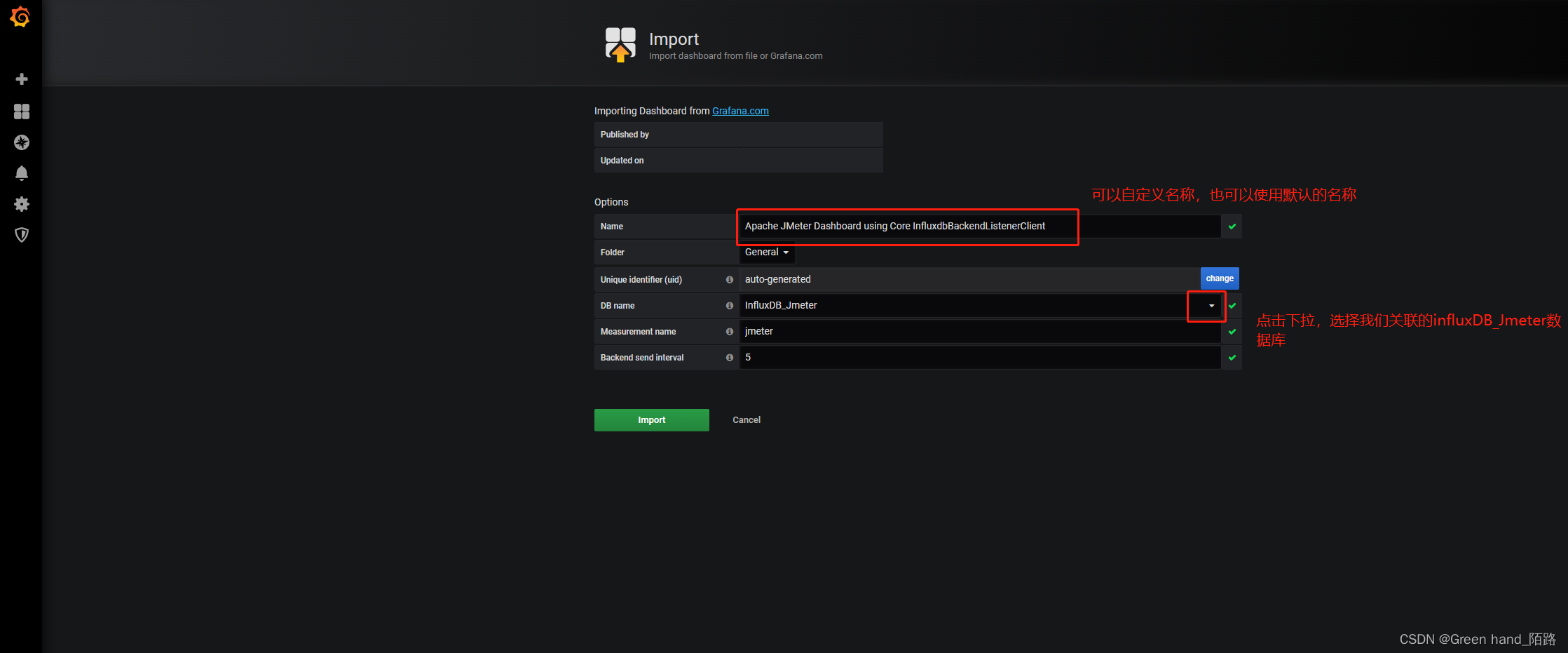Expand the DB name dropdown arrow
This screenshot has width=1568, height=653.
point(1211,306)
